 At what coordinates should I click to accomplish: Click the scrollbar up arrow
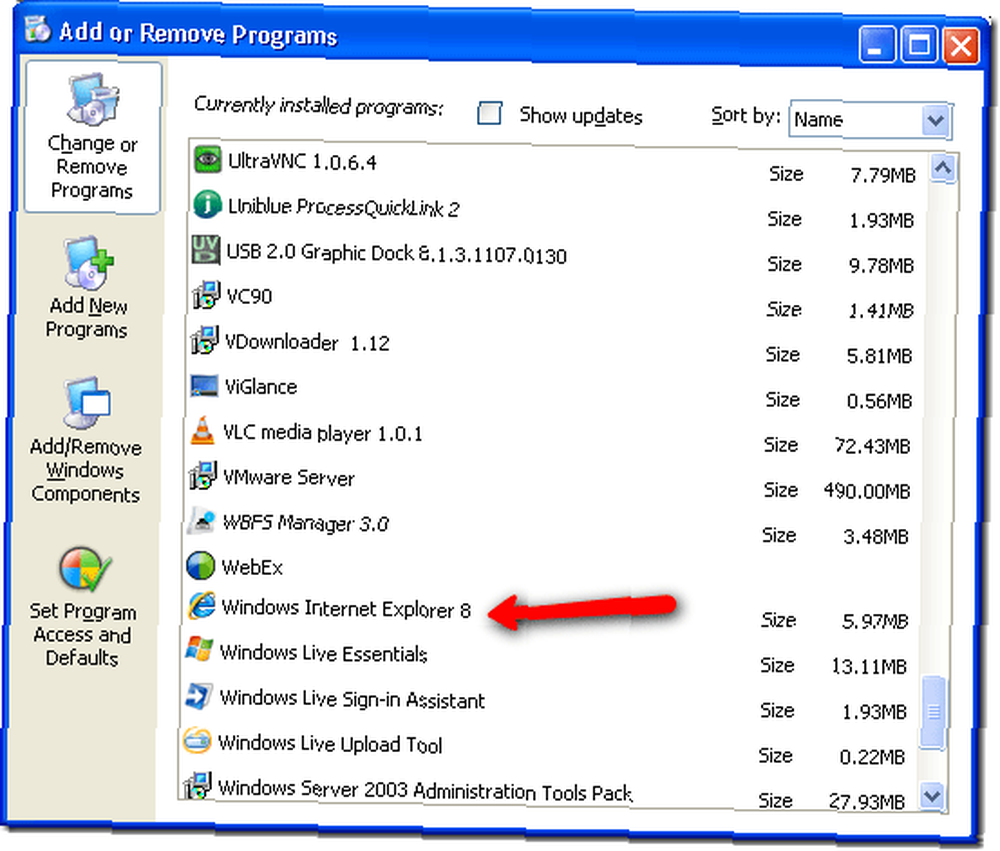[x=943, y=168]
